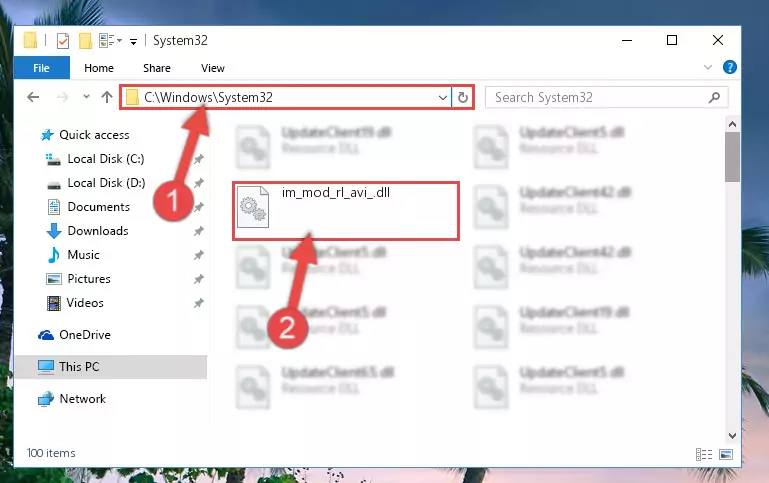Select the im_mod_rl_avi_.dll file name

click(x=335, y=193)
